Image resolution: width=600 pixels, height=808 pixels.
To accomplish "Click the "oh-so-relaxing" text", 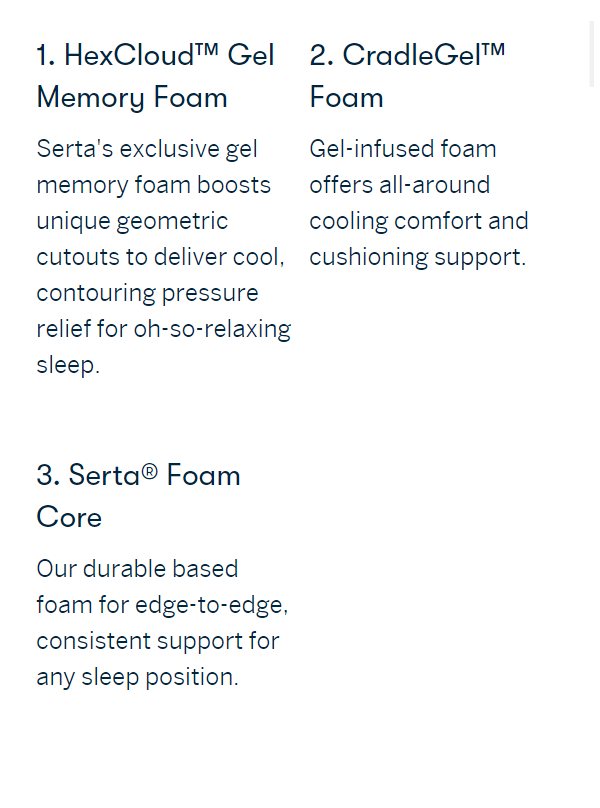I will (212, 329).
